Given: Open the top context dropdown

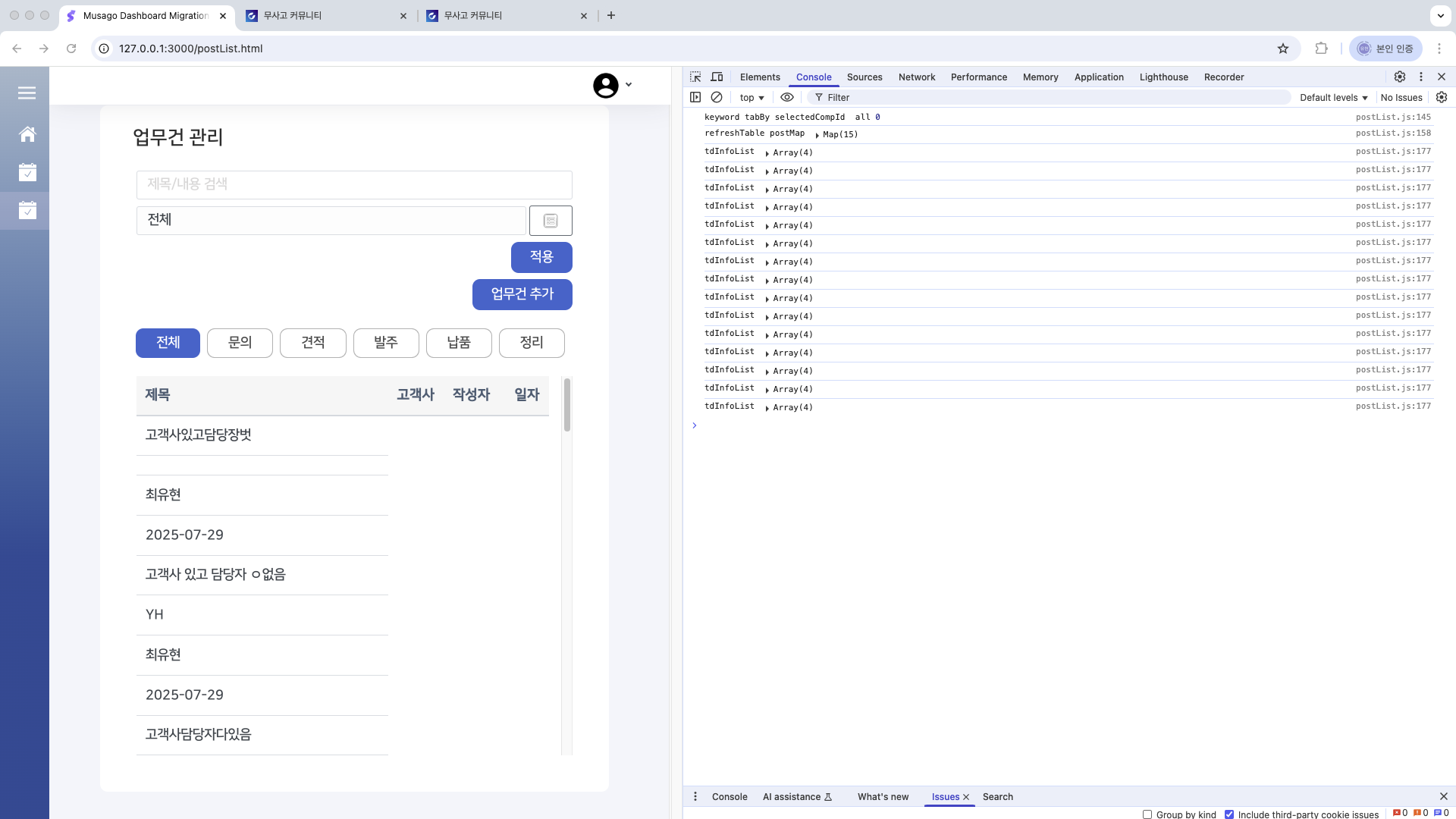Looking at the screenshot, I should pos(752,97).
